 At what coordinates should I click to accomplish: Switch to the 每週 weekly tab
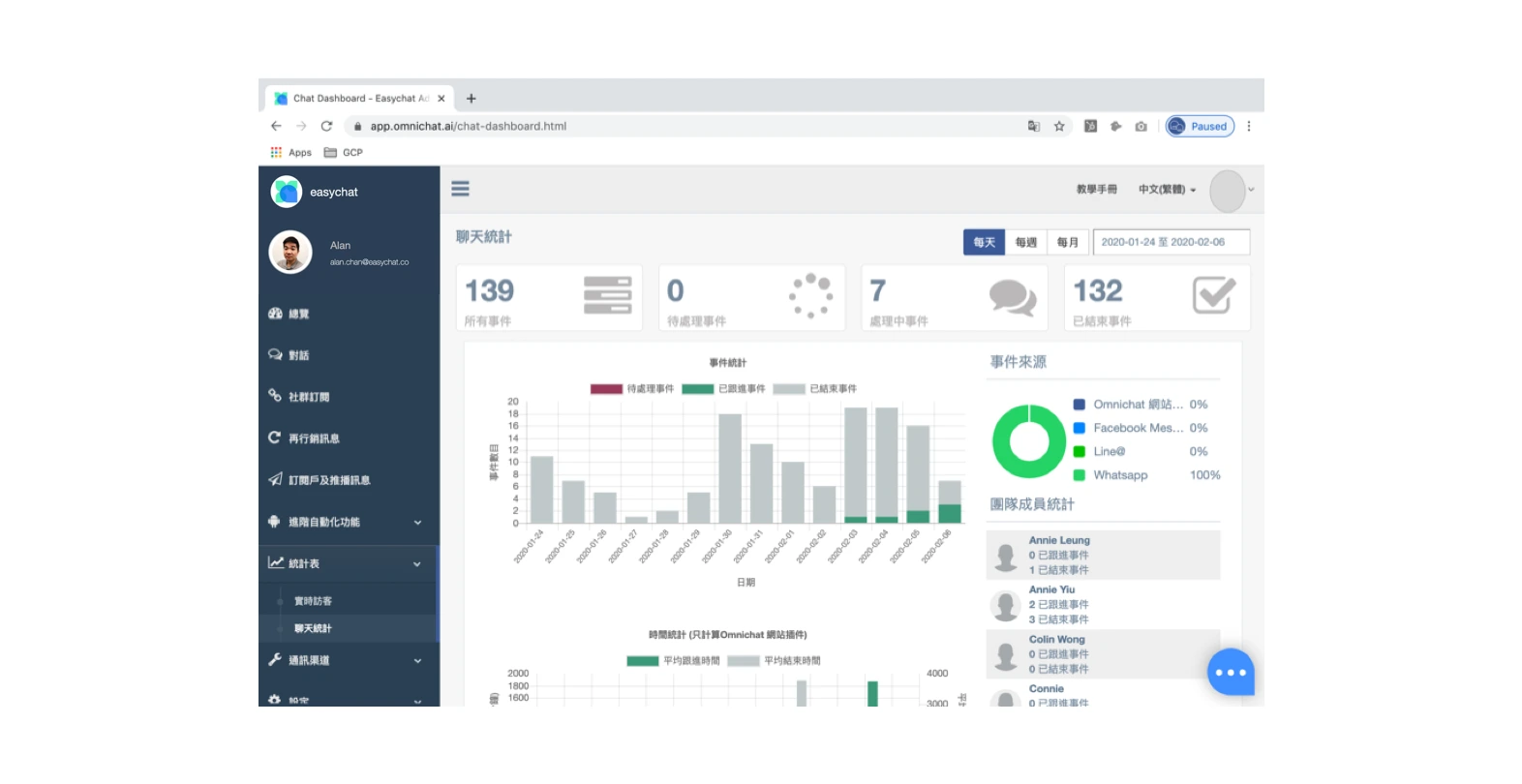(x=1026, y=242)
